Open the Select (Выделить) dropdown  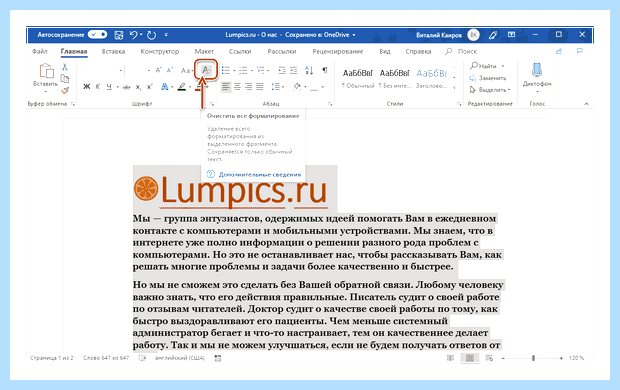coord(490,90)
